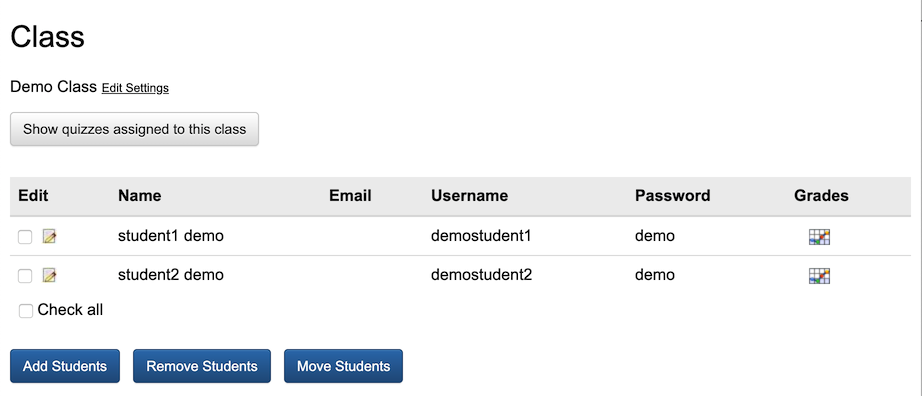
Task: Select the Password column header
Action: click(x=672, y=195)
